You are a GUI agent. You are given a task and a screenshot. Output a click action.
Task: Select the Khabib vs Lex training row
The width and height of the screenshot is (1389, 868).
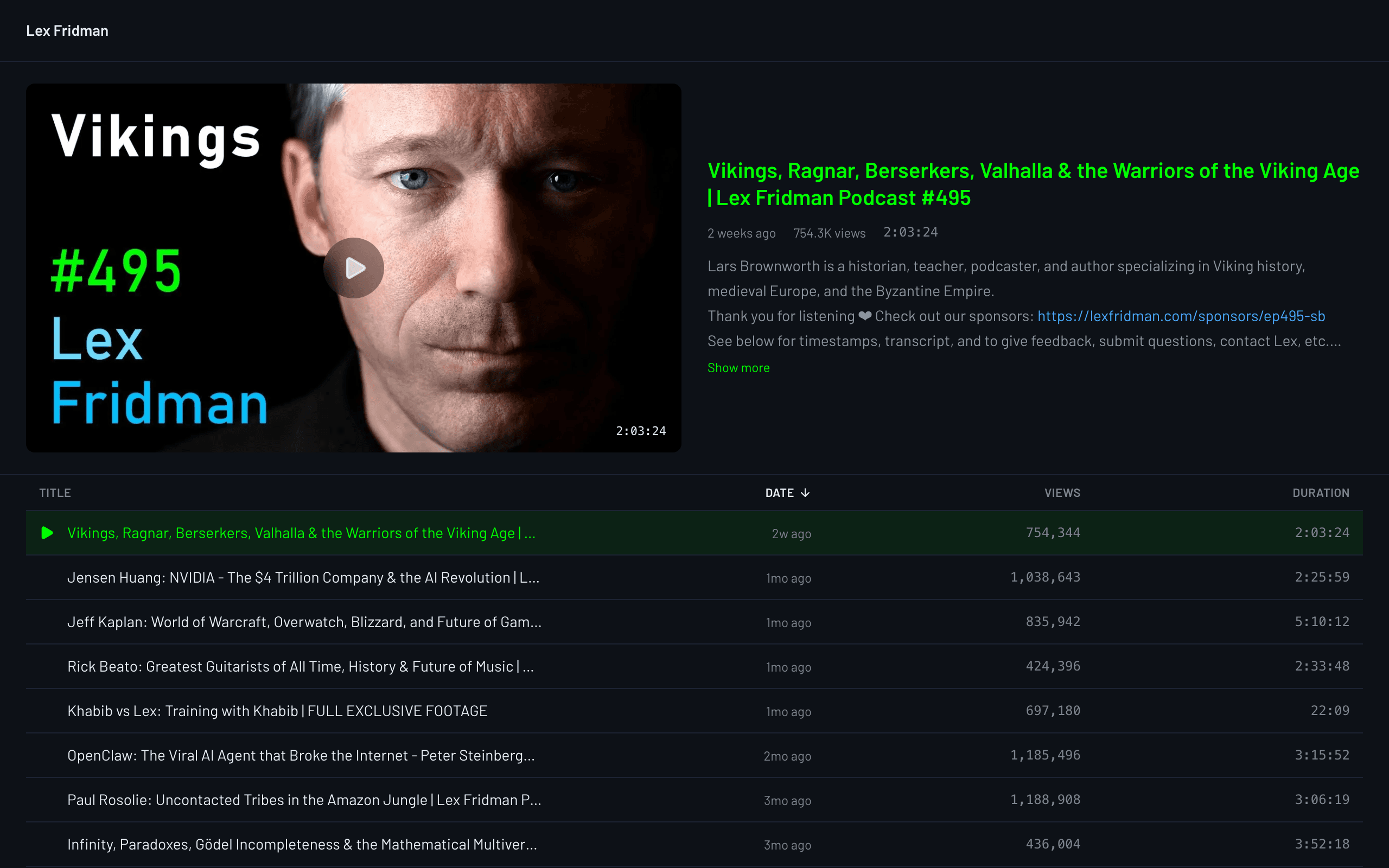(694, 711)
